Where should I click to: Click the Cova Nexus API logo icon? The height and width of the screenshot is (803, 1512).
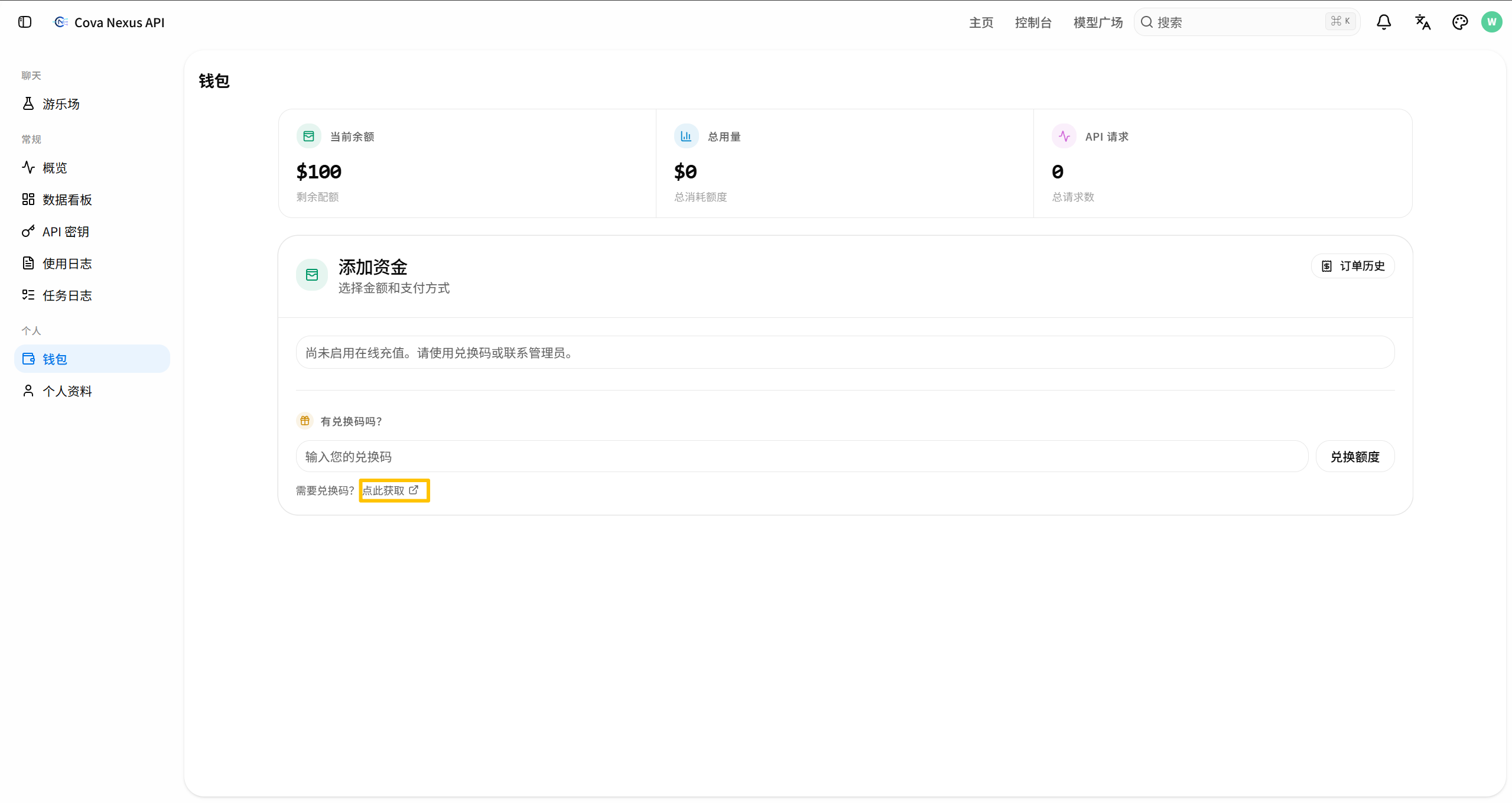61,22
